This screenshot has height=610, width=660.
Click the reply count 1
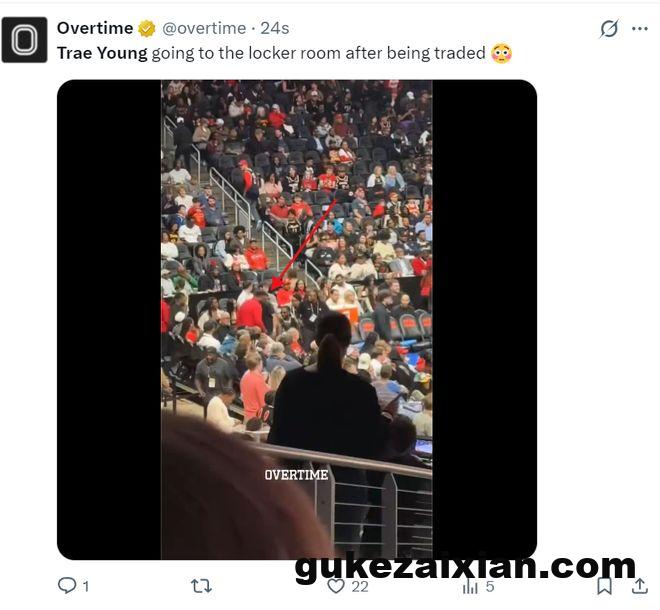86,586
